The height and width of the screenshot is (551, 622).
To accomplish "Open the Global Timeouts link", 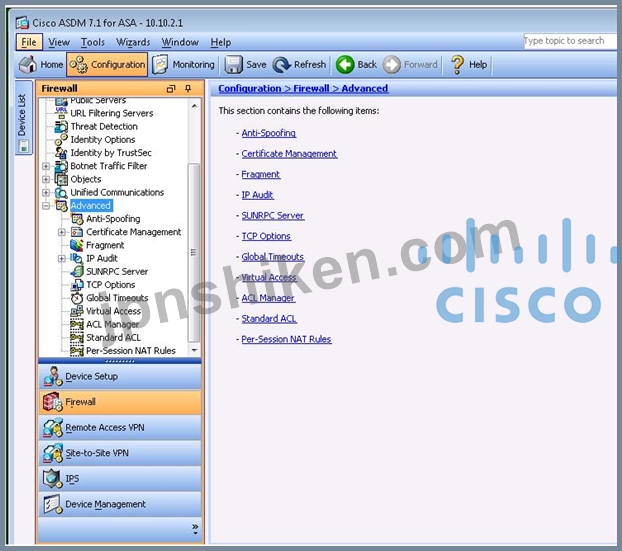I will (273, 257).
